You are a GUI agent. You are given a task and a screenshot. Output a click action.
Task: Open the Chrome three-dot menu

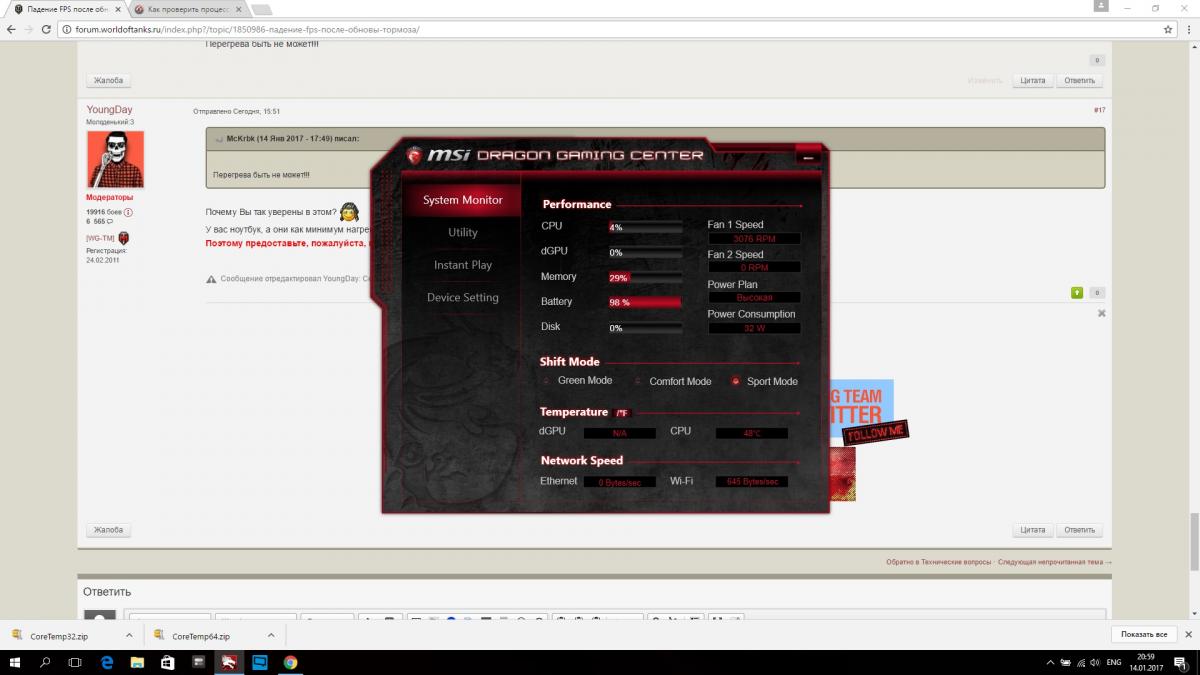coord(1187,29)
